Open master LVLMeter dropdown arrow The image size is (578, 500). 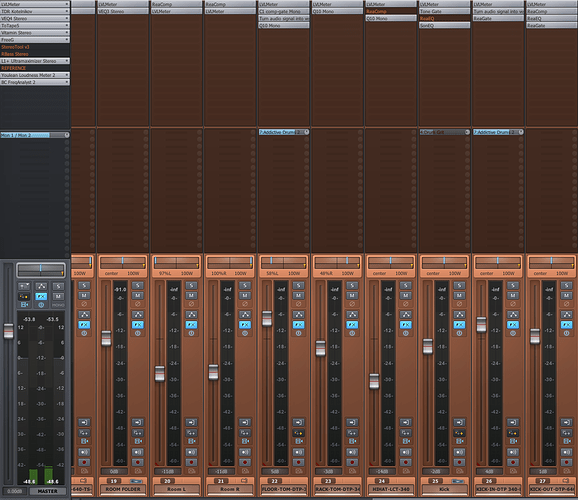pos(67,4)
